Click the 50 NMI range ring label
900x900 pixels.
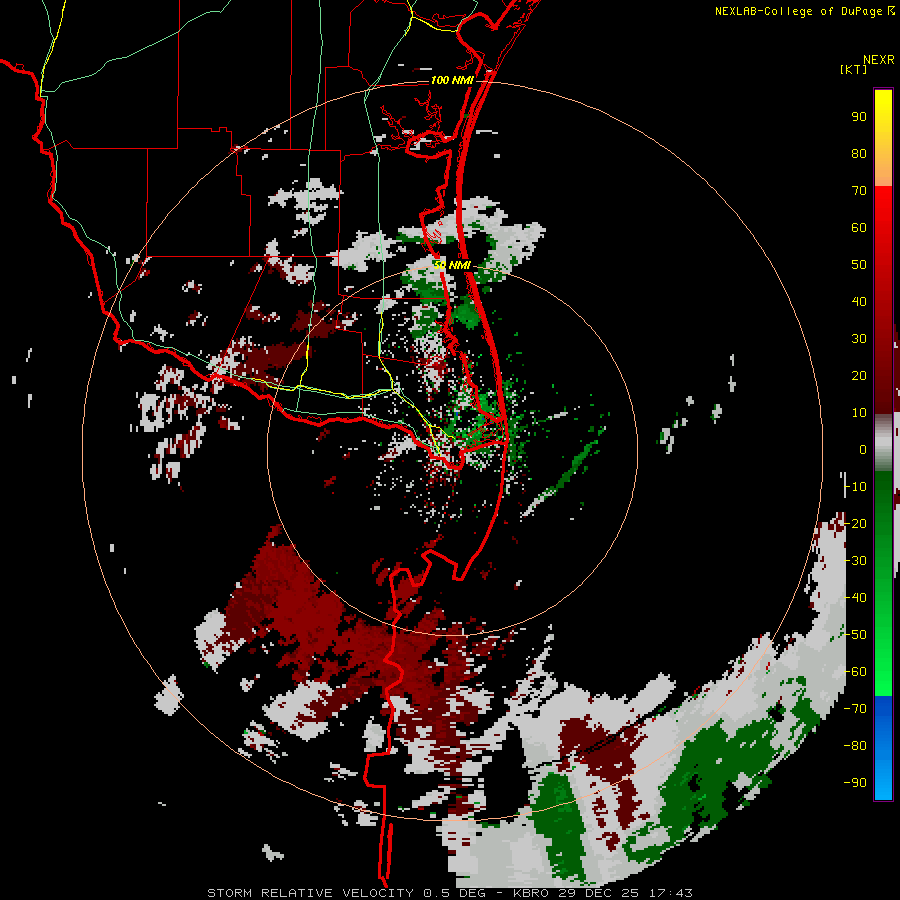[x=452, y=265]
